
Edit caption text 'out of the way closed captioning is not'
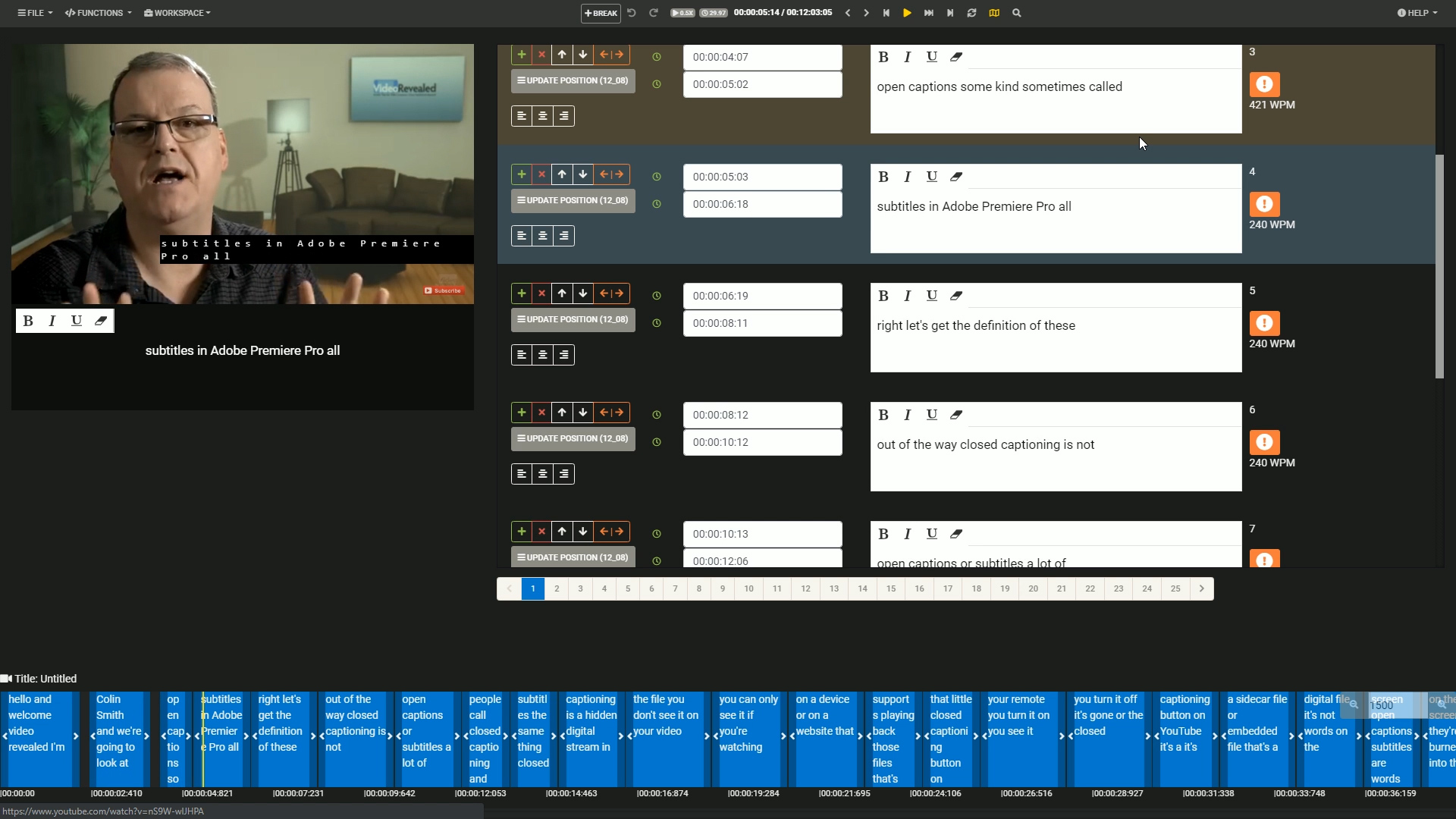click(x=1056, y=460)
